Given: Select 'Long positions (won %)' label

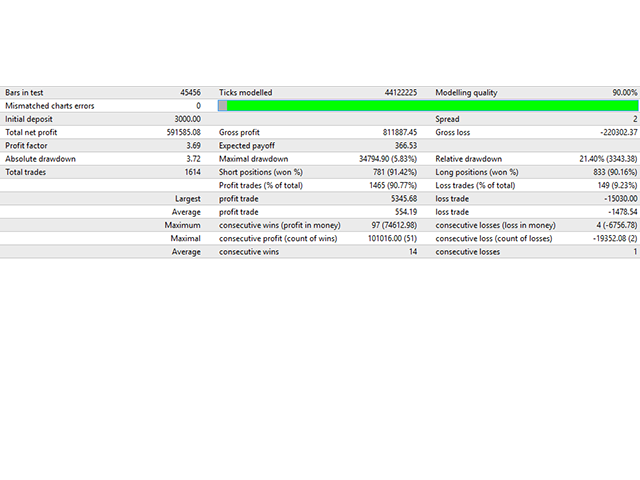Looking at the screenshot, I should [477, 172].
